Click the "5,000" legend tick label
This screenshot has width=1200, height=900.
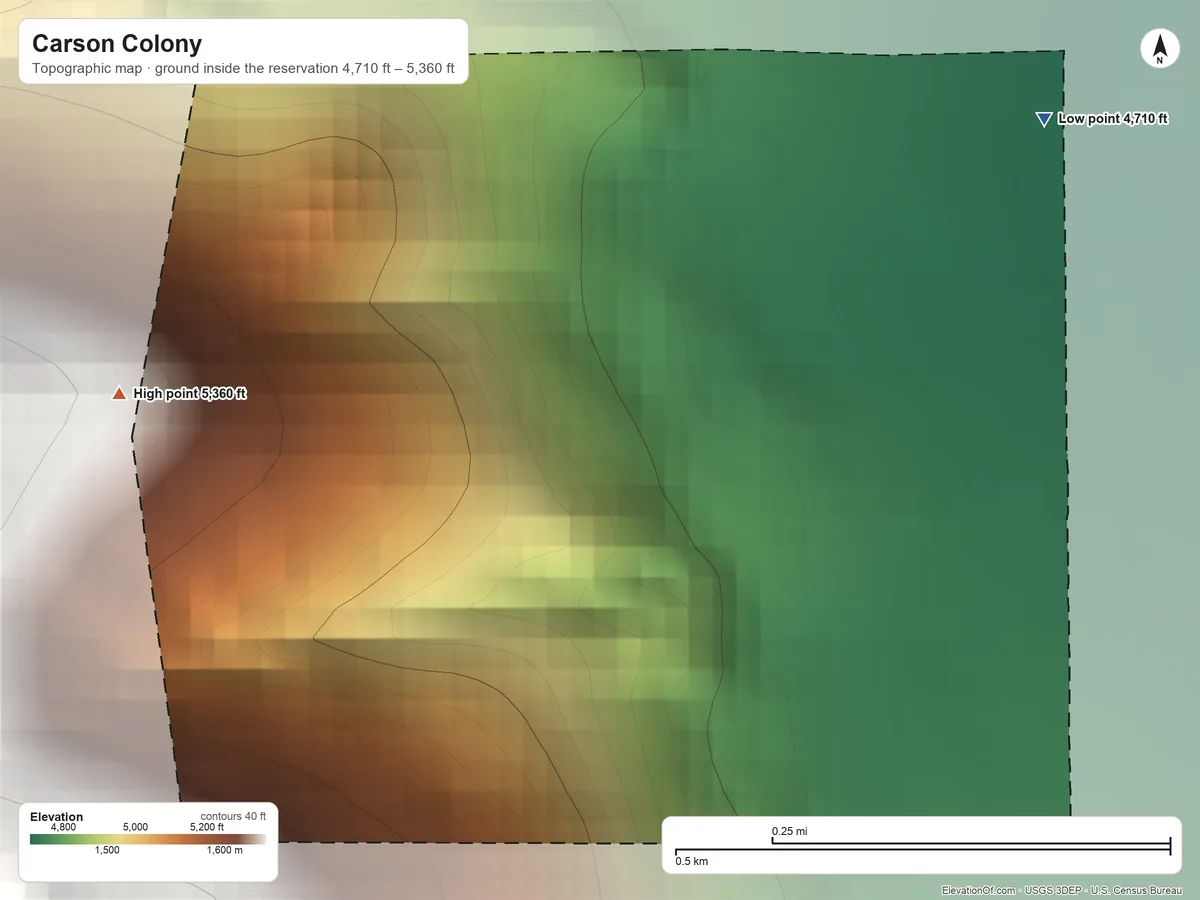coord(135,827)
